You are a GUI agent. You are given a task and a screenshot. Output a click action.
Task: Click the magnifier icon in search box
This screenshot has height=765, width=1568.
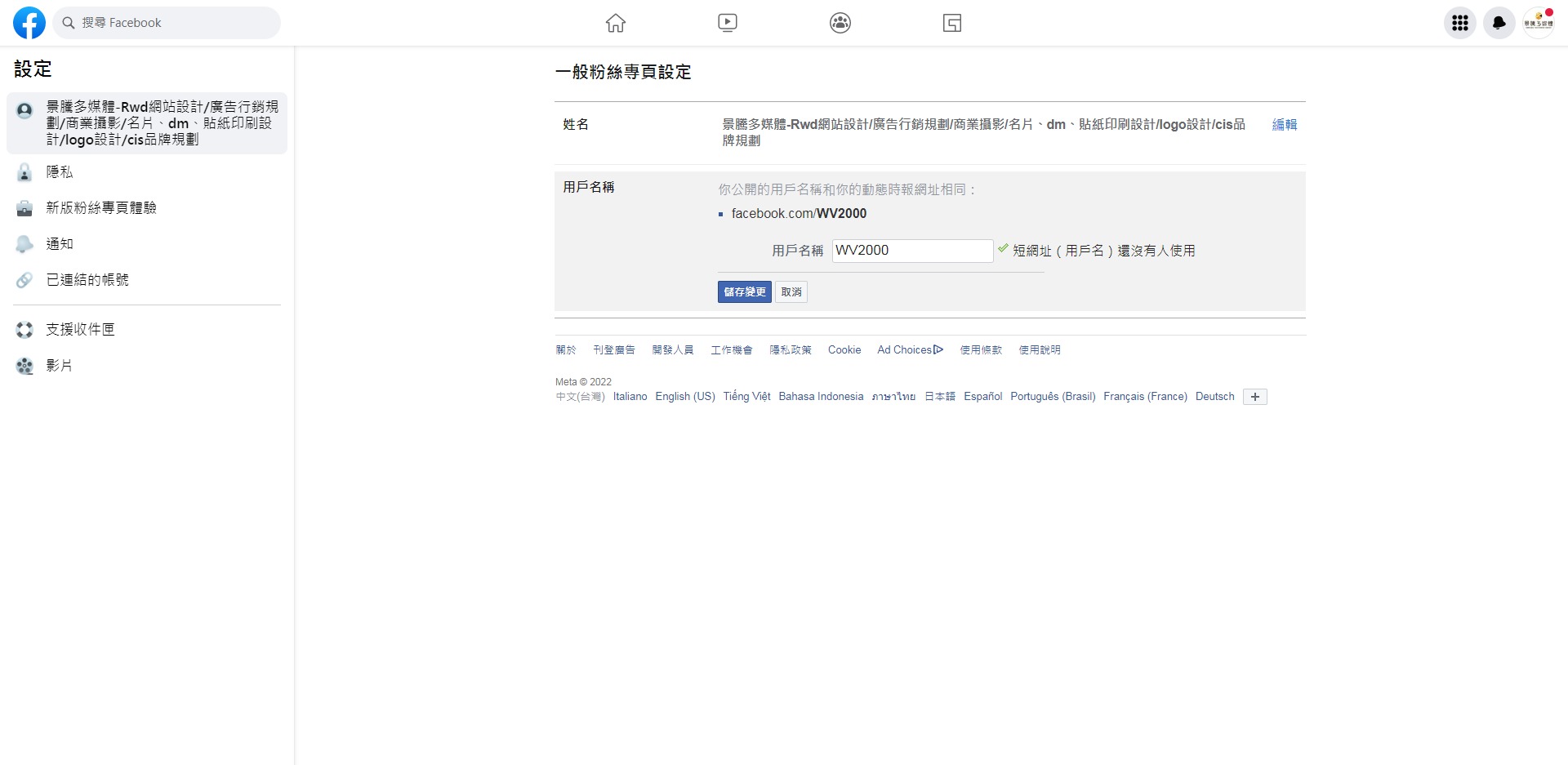pyautogui.click(x=69, y=23)
